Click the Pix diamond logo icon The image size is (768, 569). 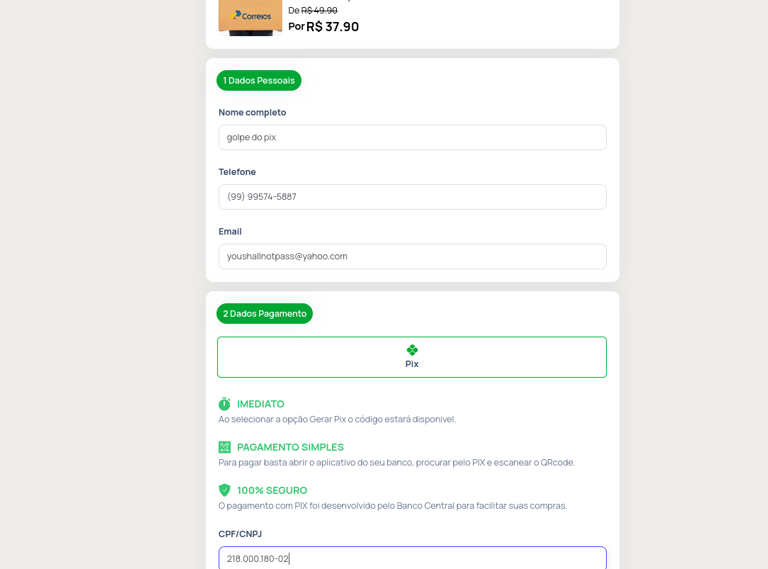(x=412, y=350)
